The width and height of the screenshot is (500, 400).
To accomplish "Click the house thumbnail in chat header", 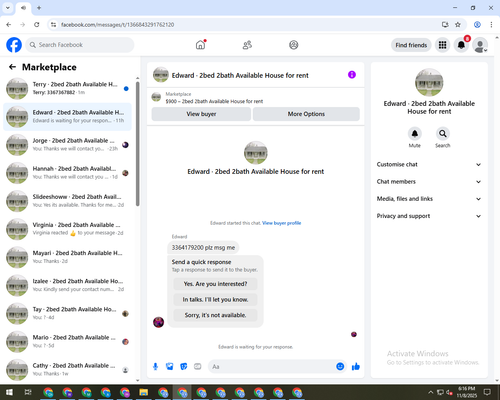I will 161,75.
